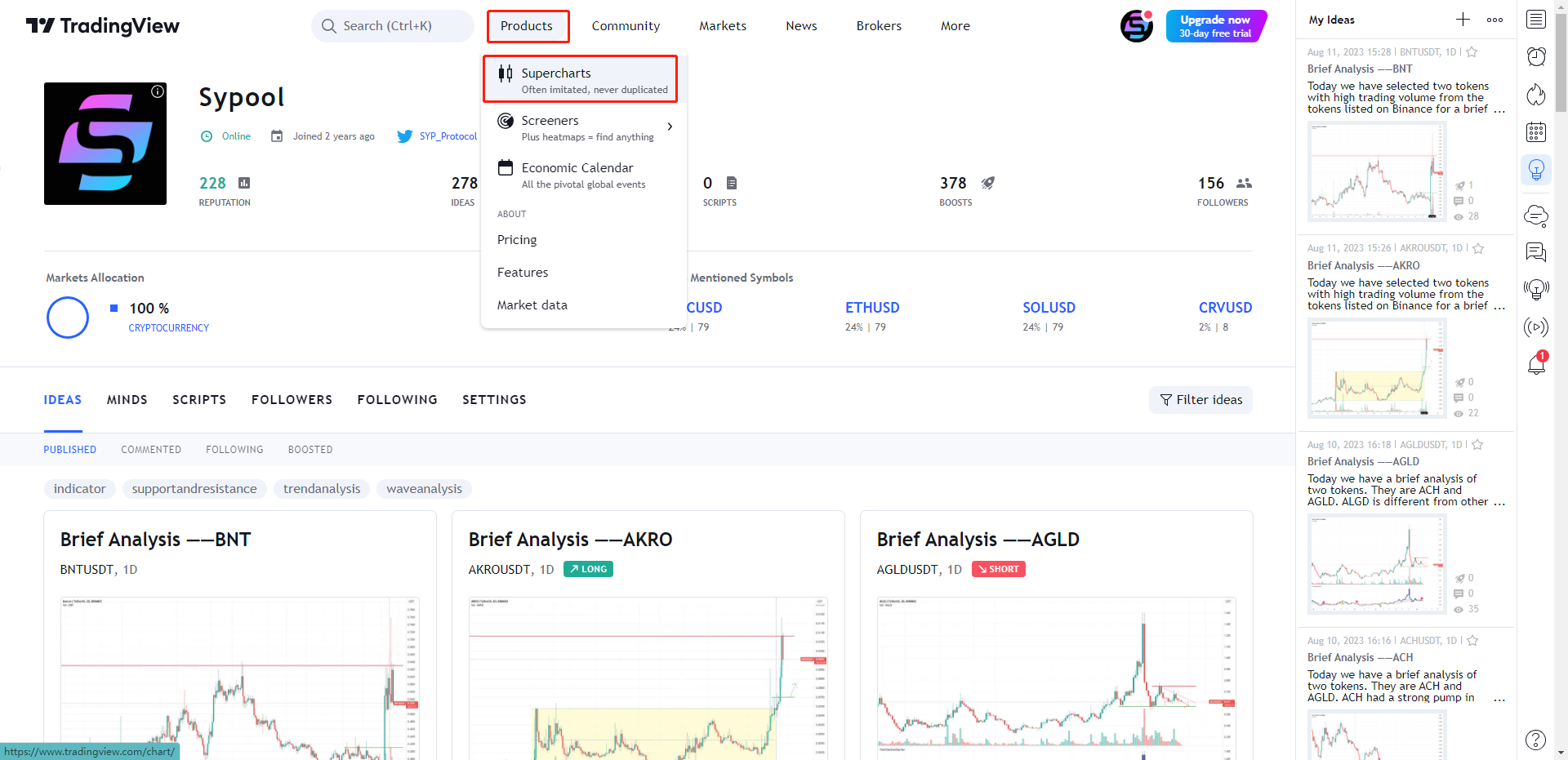This screenshot has width=1568, height=760.
Task: Click the waveanalysis tag chip
Action: click(x=424, y=489)
